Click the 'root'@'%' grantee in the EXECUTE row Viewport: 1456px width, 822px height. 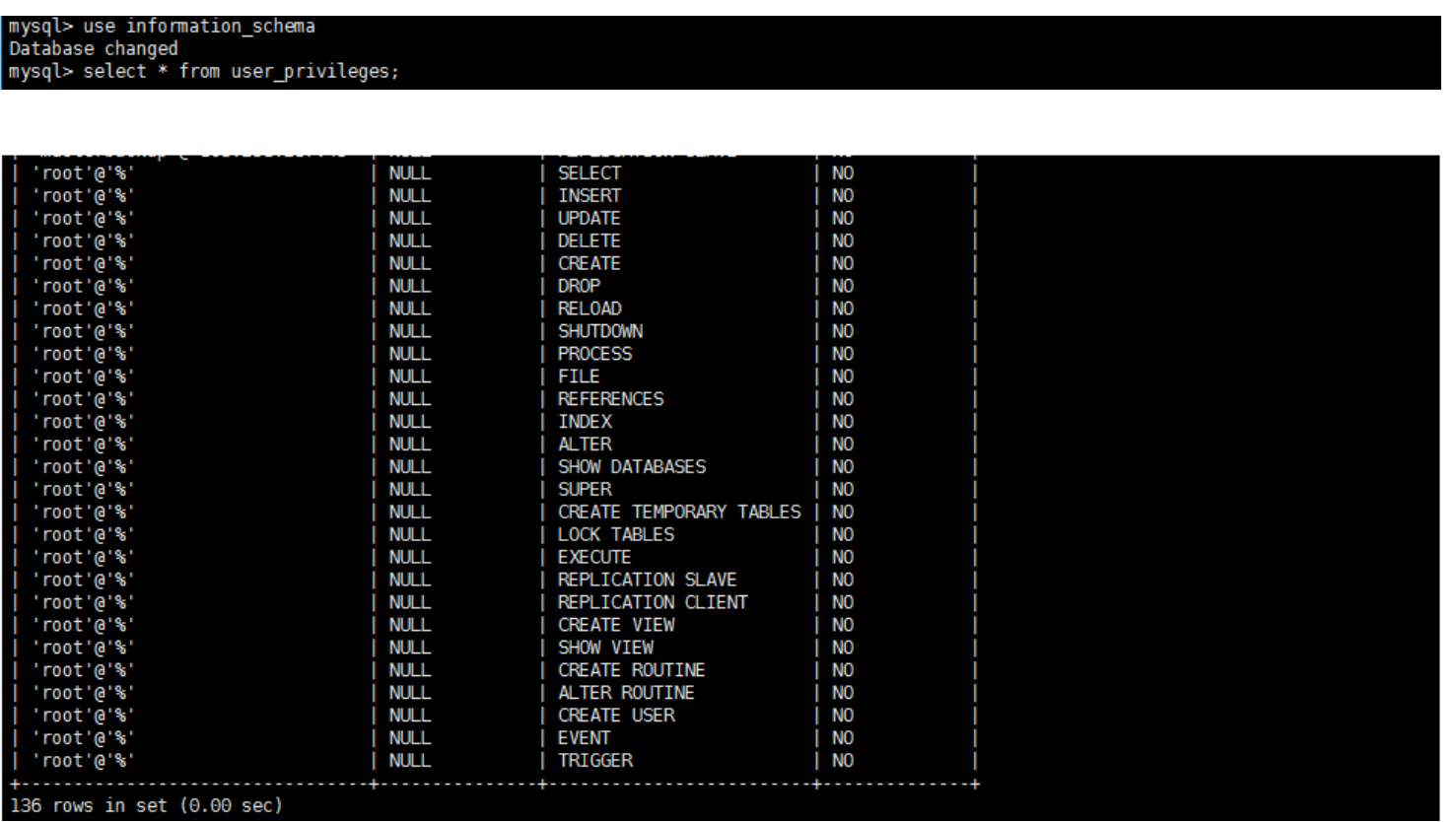pyautogui.click(x=84, y=557)
